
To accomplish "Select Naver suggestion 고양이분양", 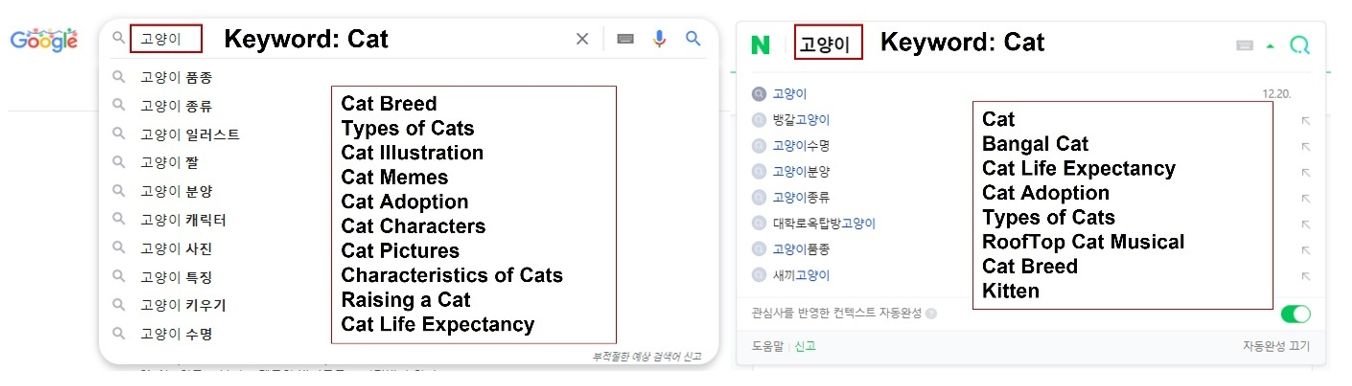I will pos(801,172).
